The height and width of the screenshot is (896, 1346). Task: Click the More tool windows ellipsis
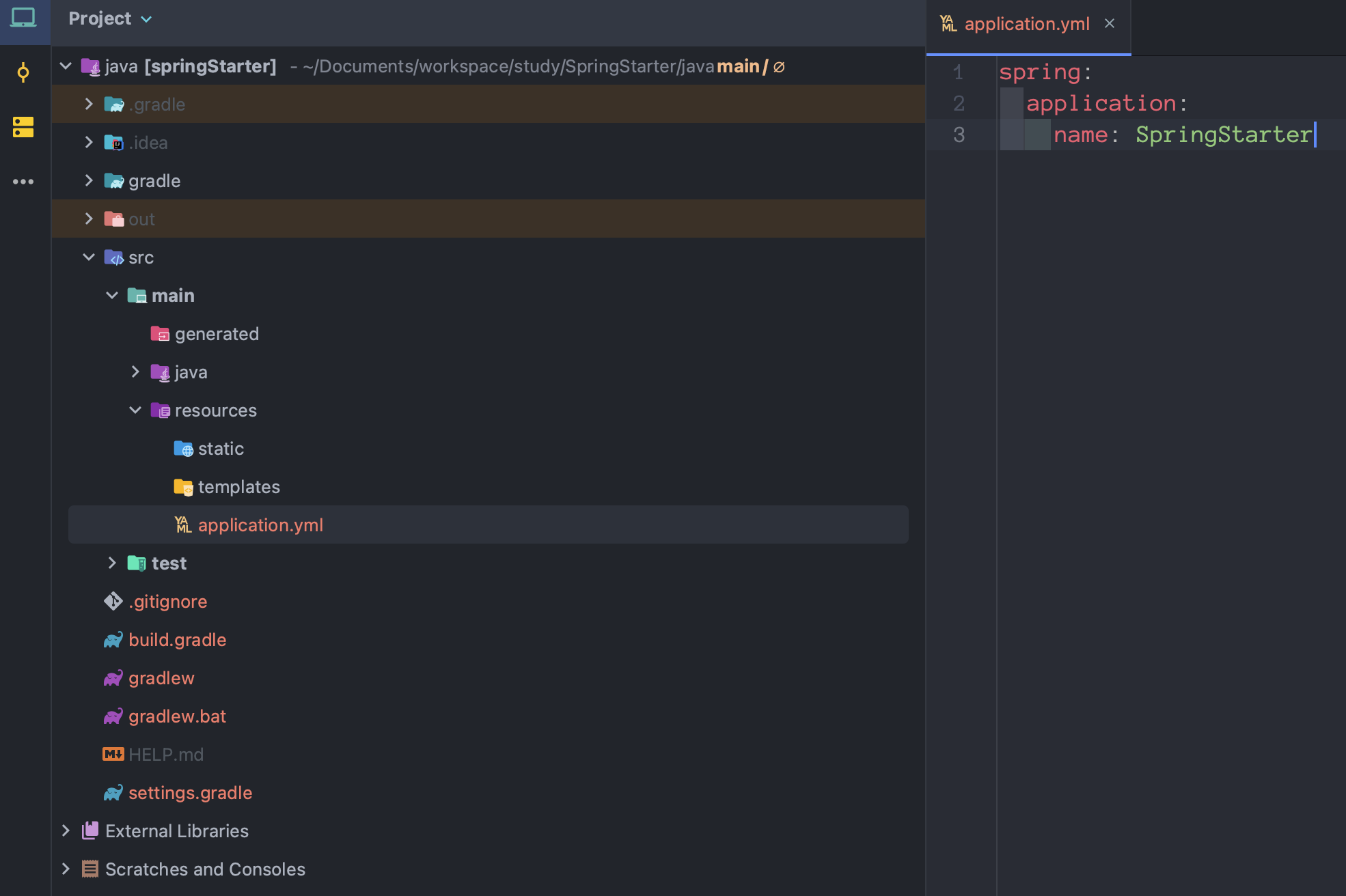23,182
